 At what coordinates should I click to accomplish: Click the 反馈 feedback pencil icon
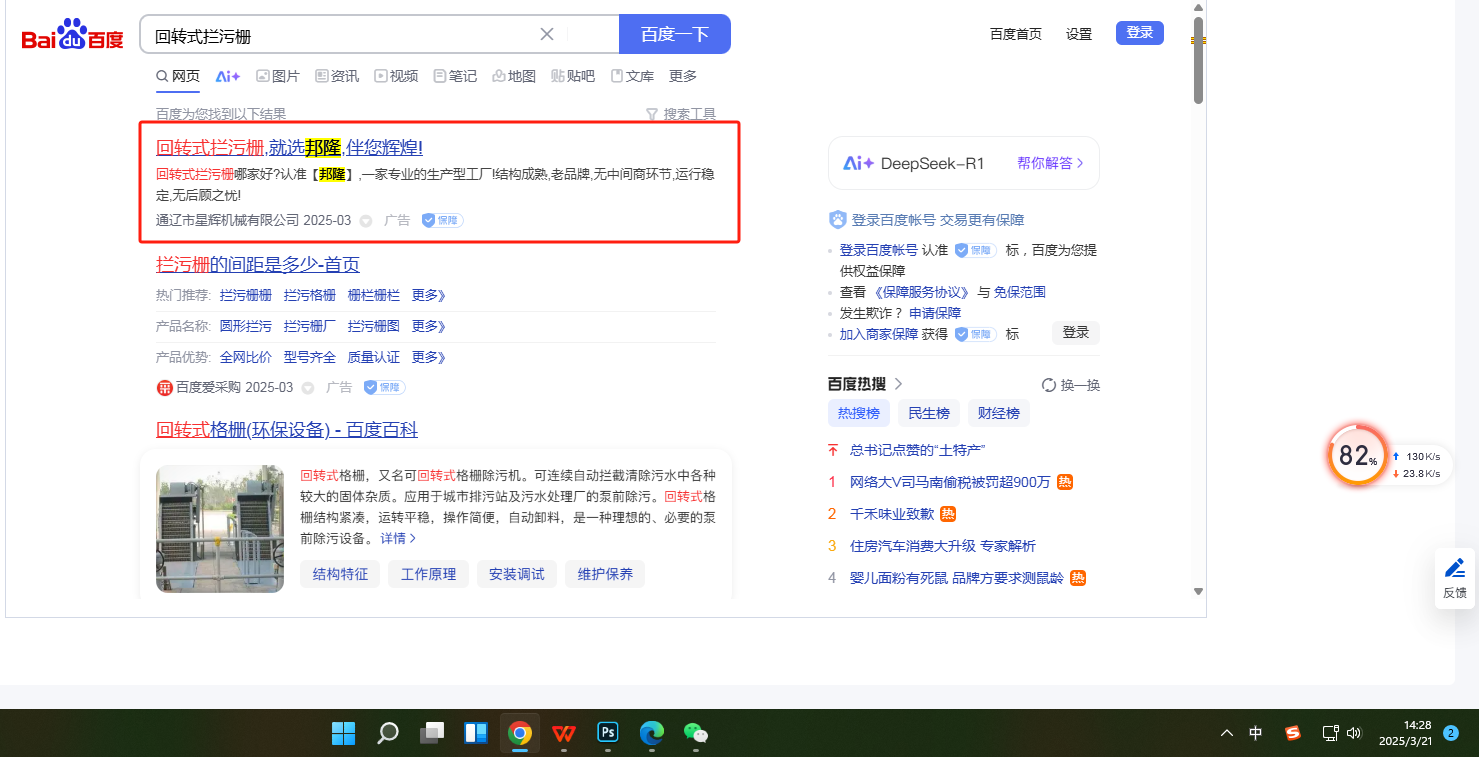(1455, 569)
